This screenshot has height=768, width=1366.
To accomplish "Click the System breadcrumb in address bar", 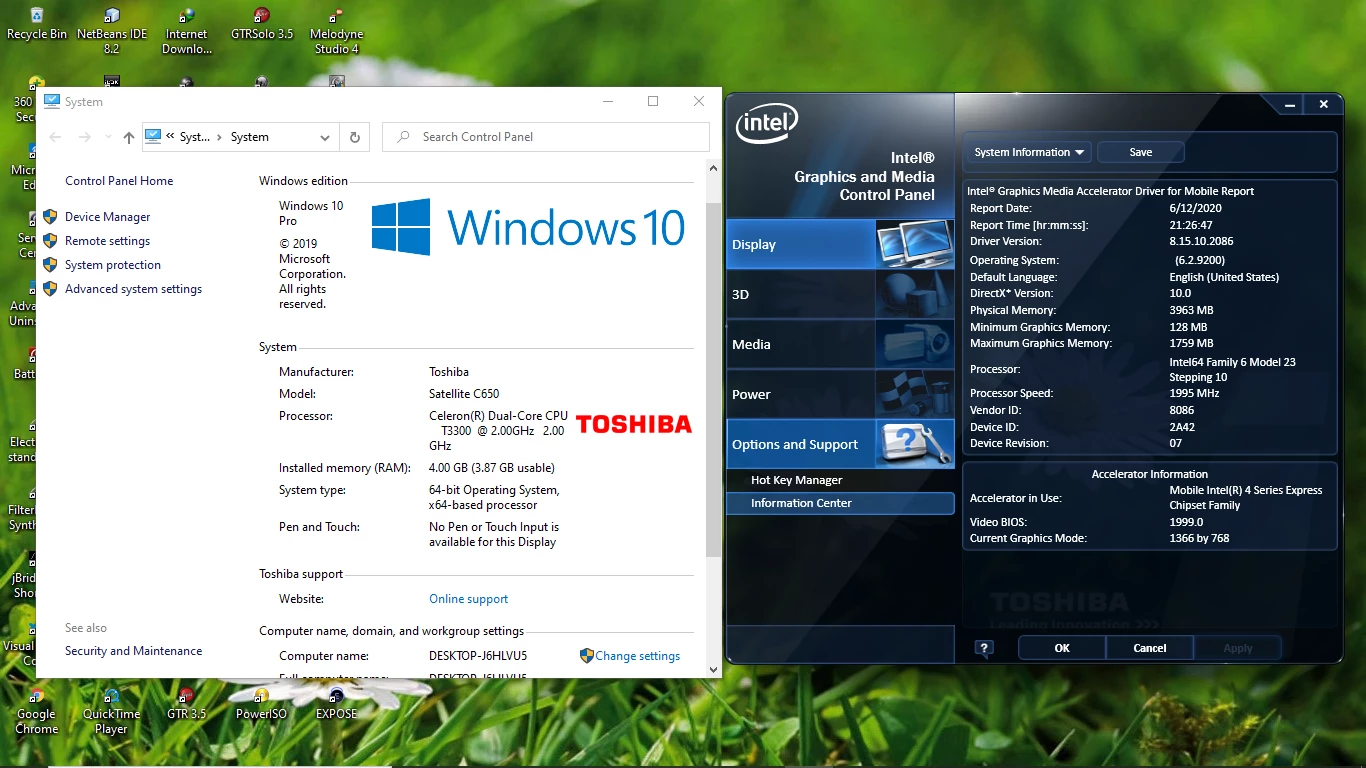I will pos(250,137).
